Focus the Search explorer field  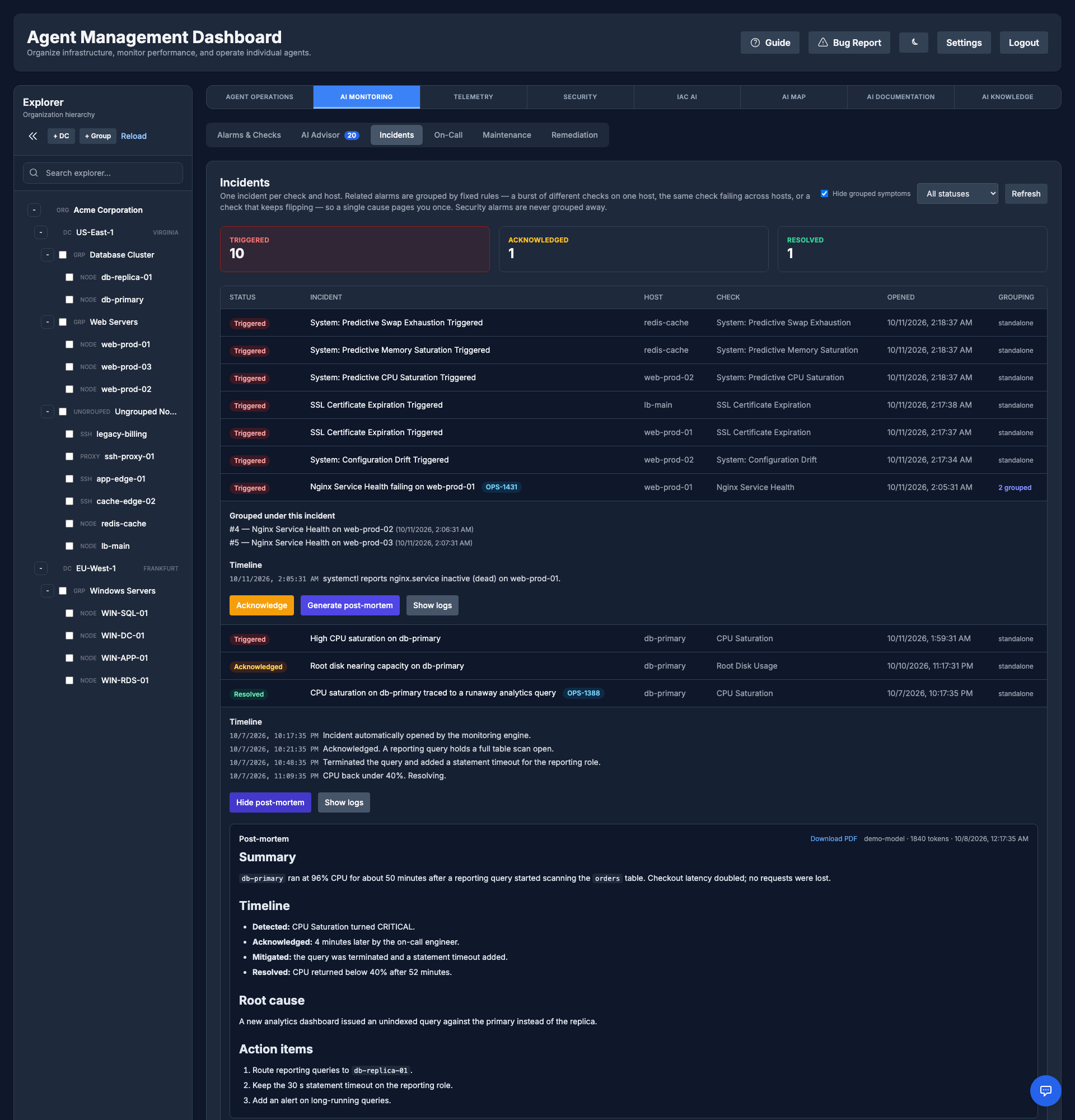coord(103,172)
